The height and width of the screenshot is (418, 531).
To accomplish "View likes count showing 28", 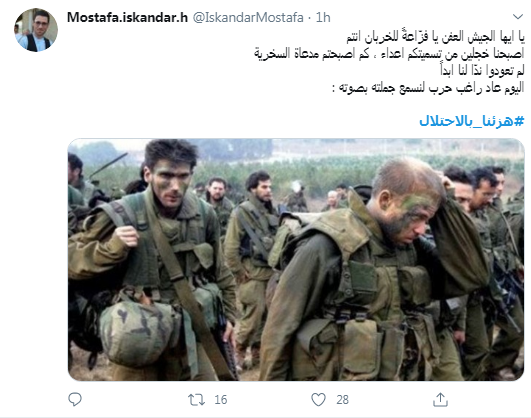I will coord(342,400).
